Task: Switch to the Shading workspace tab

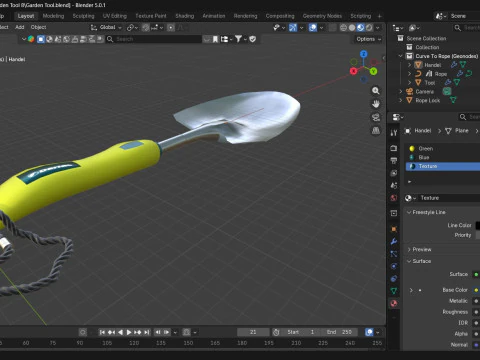Action: click(x=185, y=16)
